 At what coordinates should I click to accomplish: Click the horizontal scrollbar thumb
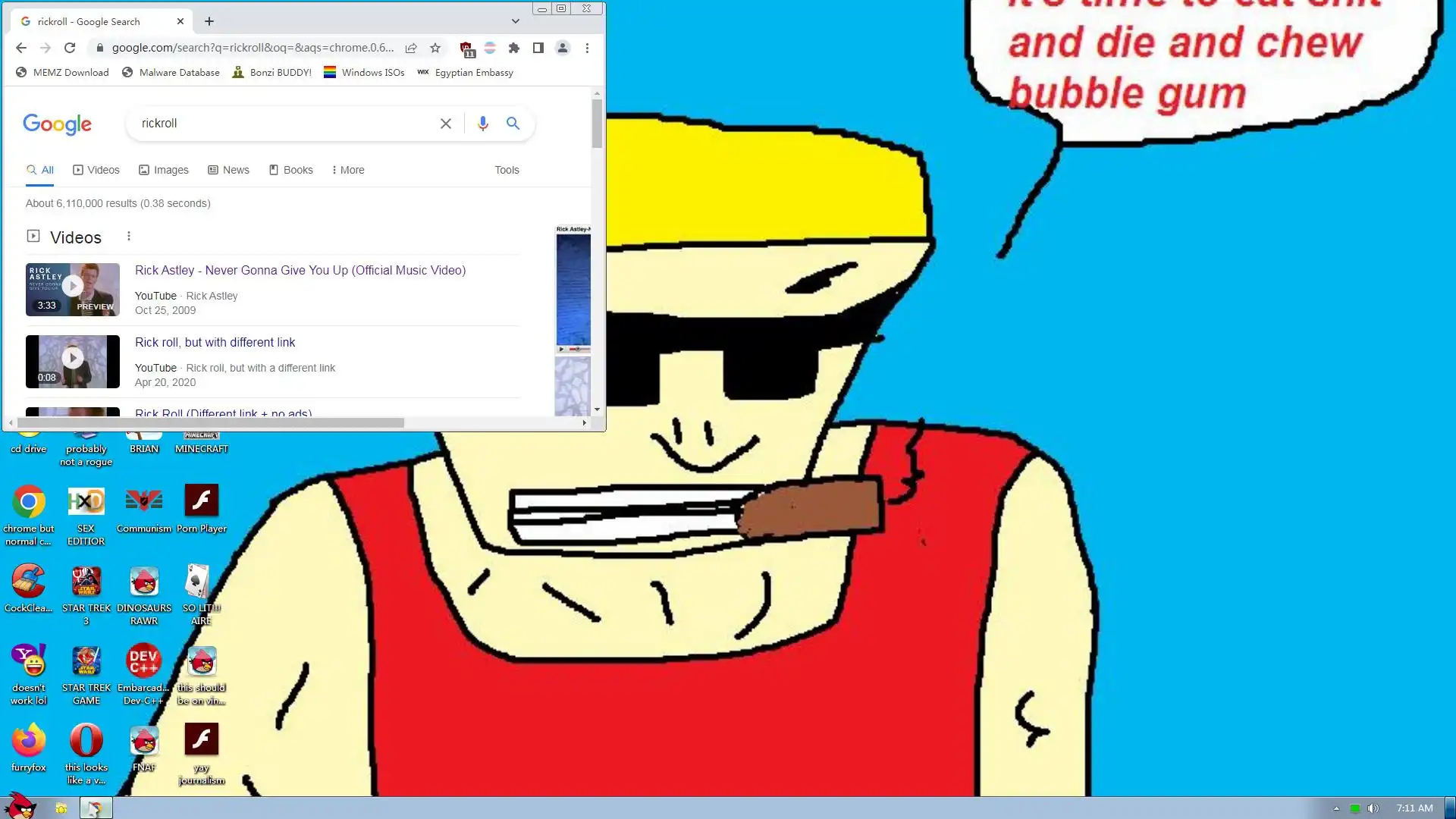210,423
